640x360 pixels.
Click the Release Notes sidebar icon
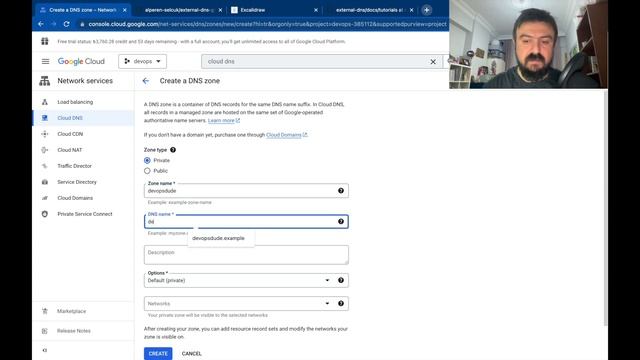[x=45, y=331]
